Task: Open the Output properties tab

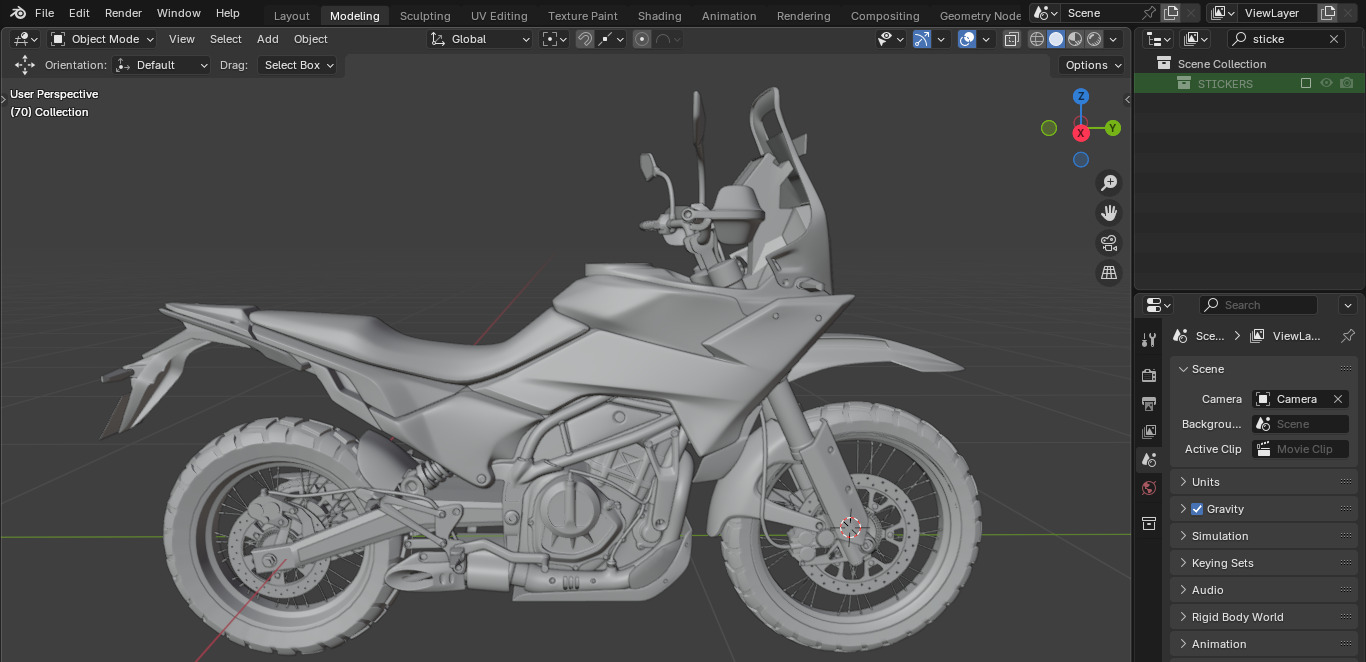Action: [x=1149, y=404]
